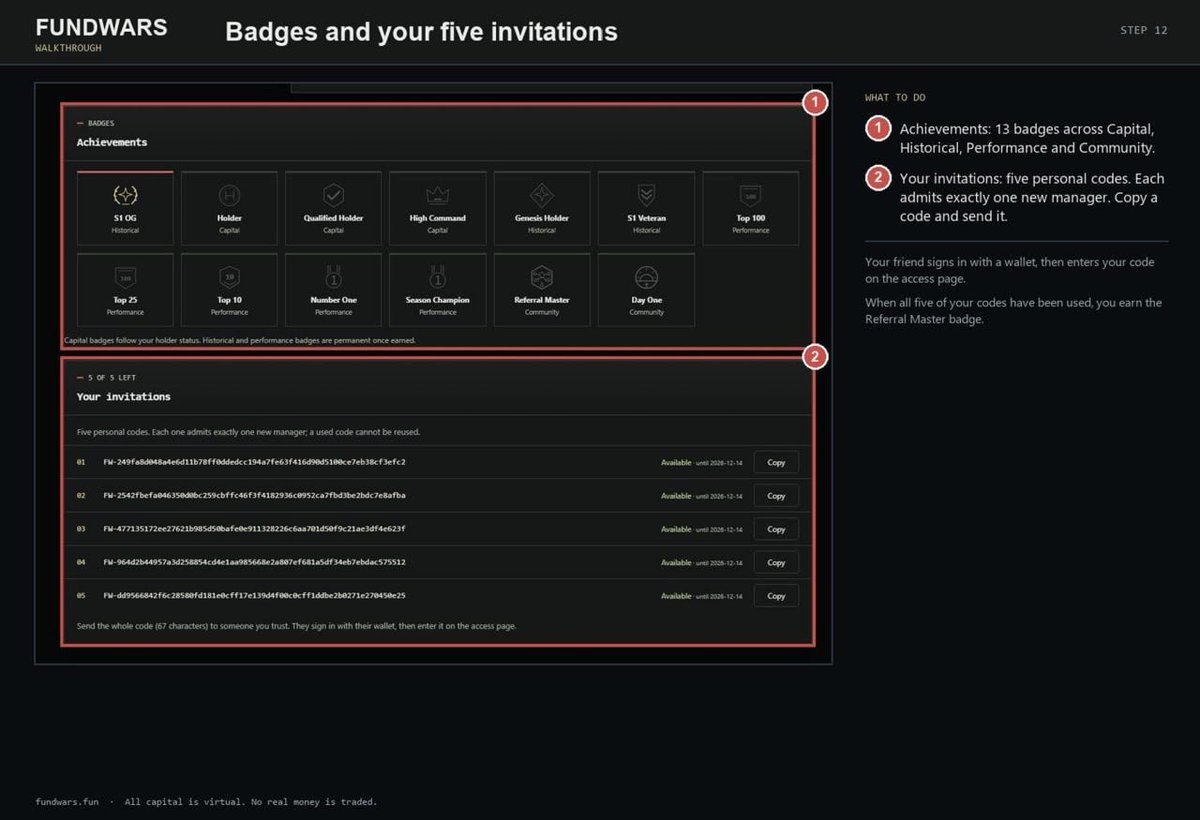Click the '5 OF 5 LEFT' label
The image size is (1200, 820).
(x=112, y=378)
